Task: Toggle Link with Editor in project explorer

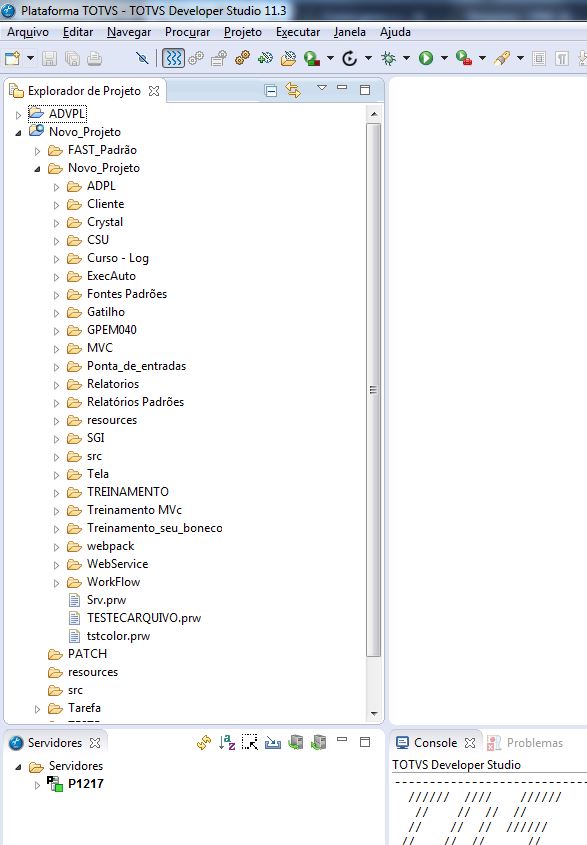Action: click(293, 90)
